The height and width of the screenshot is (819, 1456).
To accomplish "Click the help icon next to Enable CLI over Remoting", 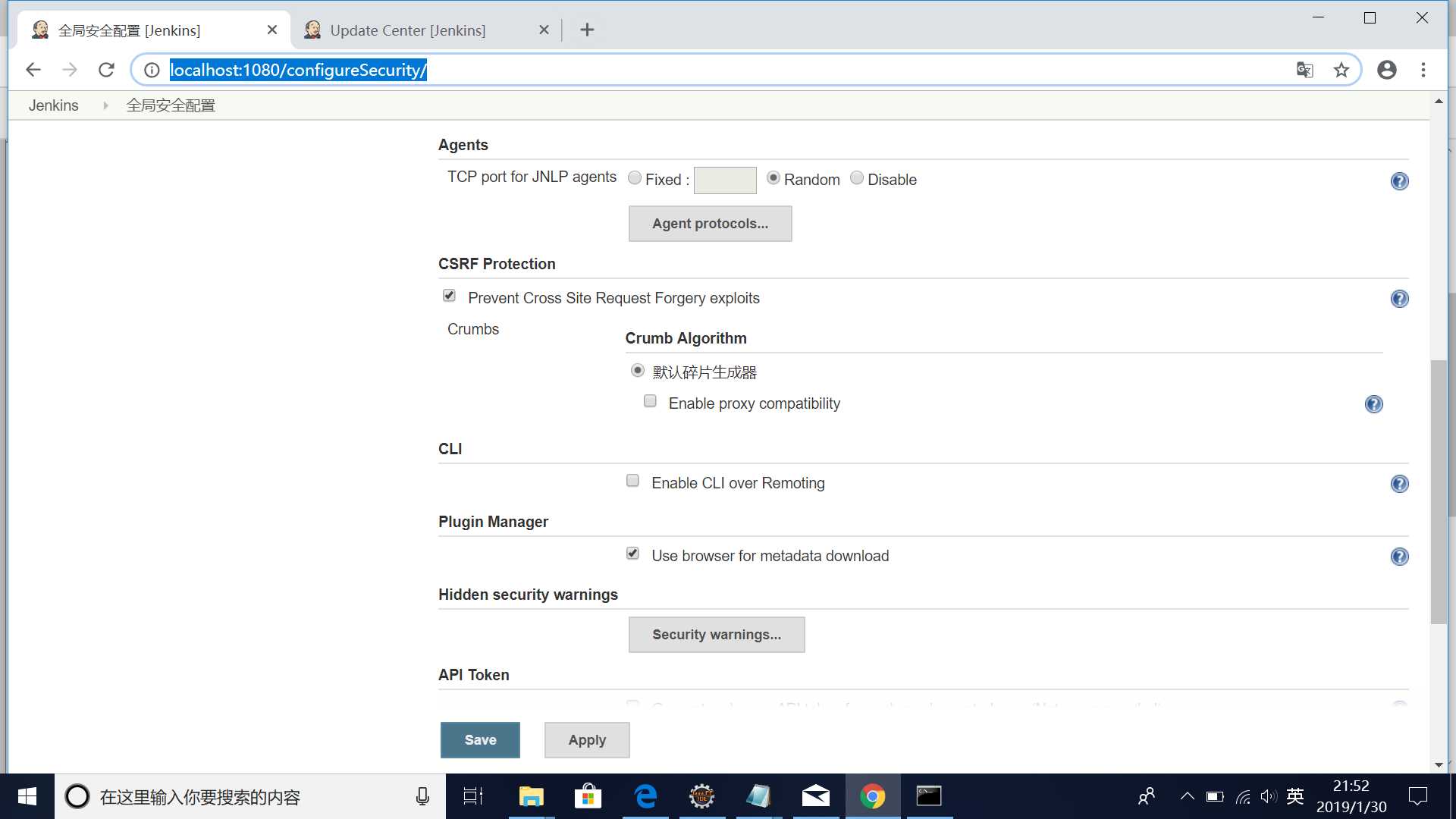I will point(1399,483).
